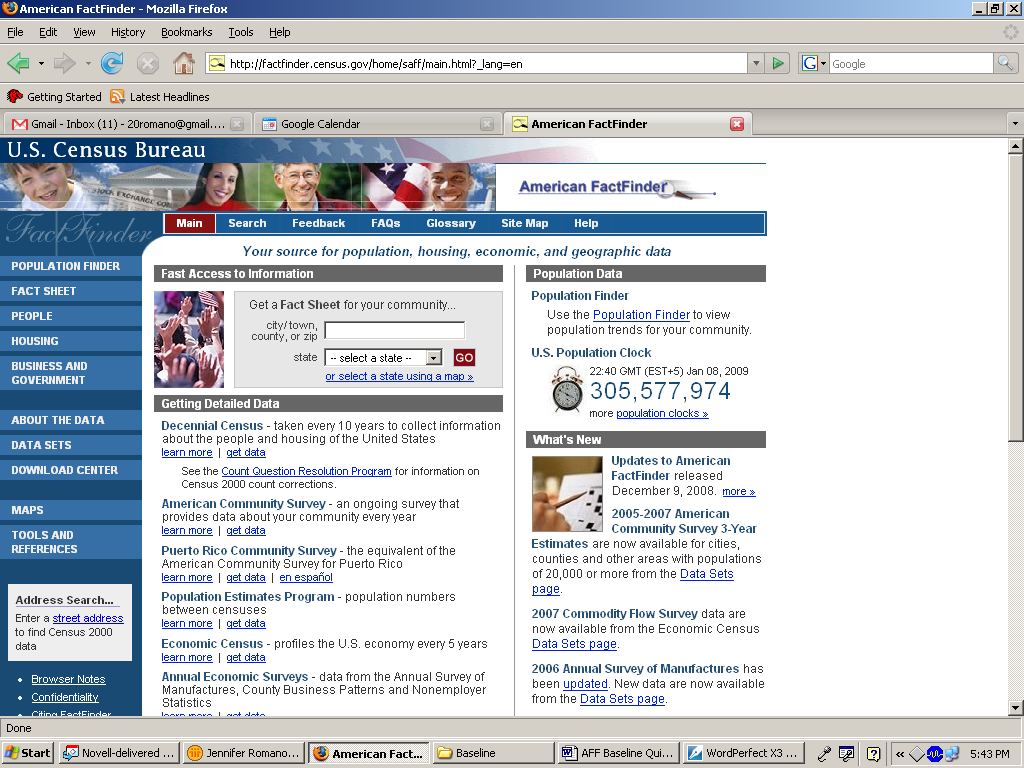Image resolution: width=1024 pixels, height=768 pixels.
Task: Open the Count Question Resolution Program link
Action: [x=306, y=472]
